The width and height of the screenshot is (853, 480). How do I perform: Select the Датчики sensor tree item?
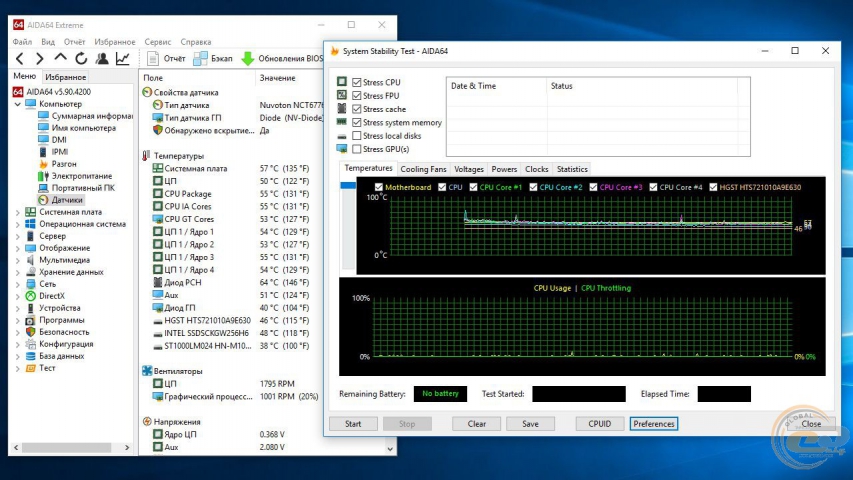(x=61, y=200)
